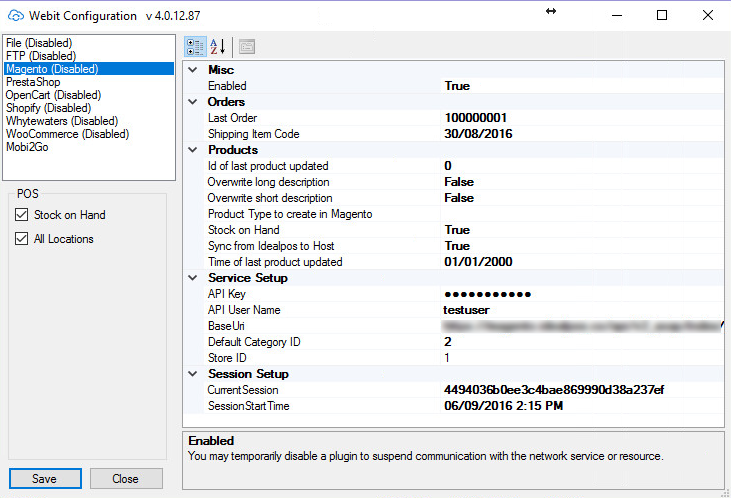Select the SessionStartTime property label

pos(248,406)
